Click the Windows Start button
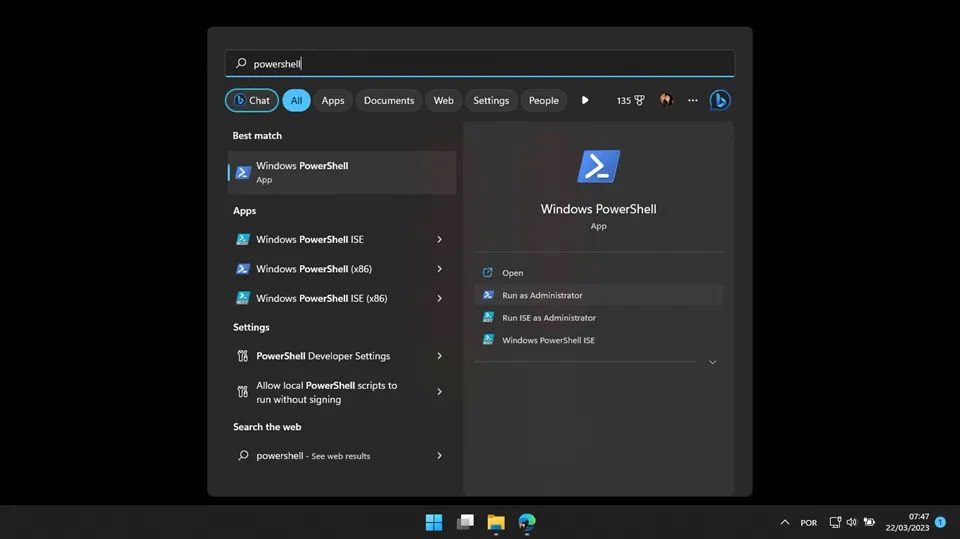960x539 pixels. tap(434, 522)
